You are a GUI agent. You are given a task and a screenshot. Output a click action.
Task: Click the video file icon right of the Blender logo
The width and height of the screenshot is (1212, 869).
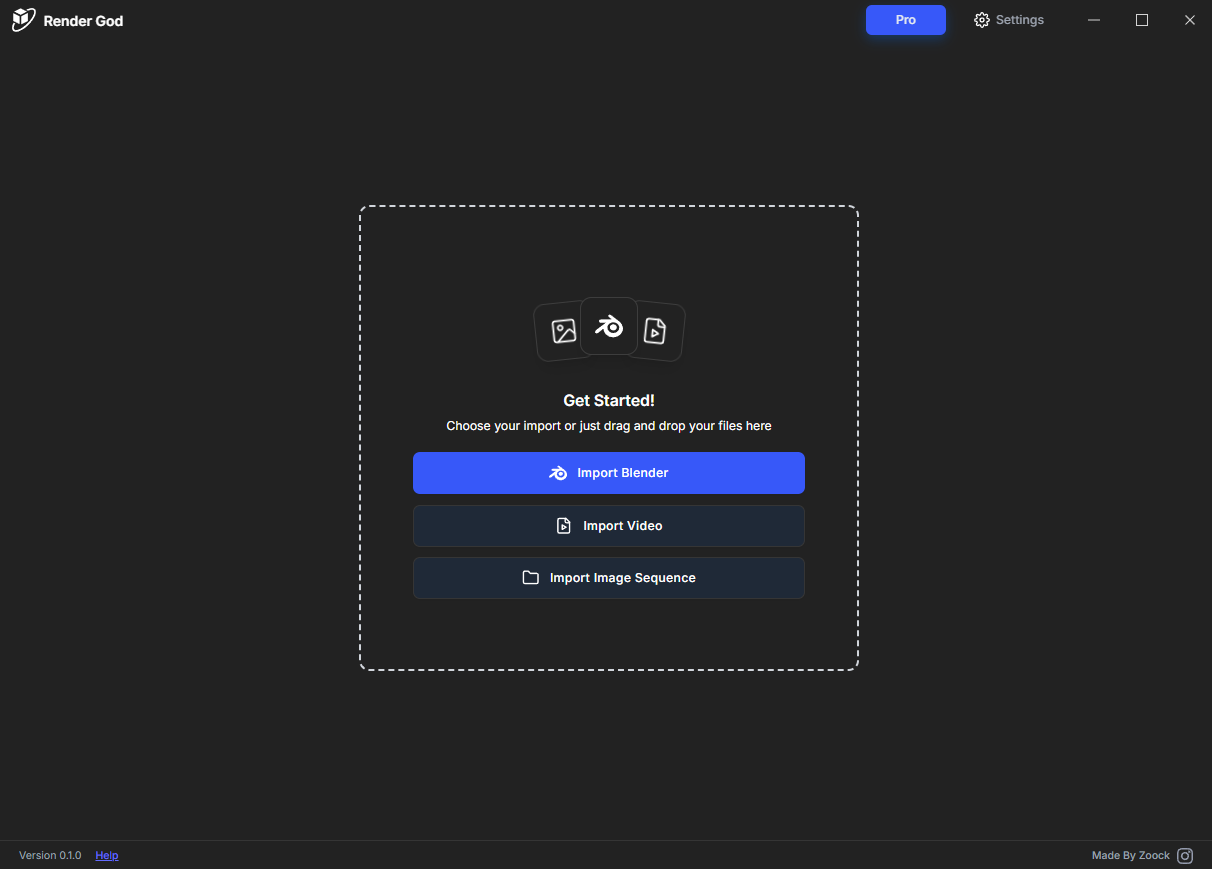point(657,333)
